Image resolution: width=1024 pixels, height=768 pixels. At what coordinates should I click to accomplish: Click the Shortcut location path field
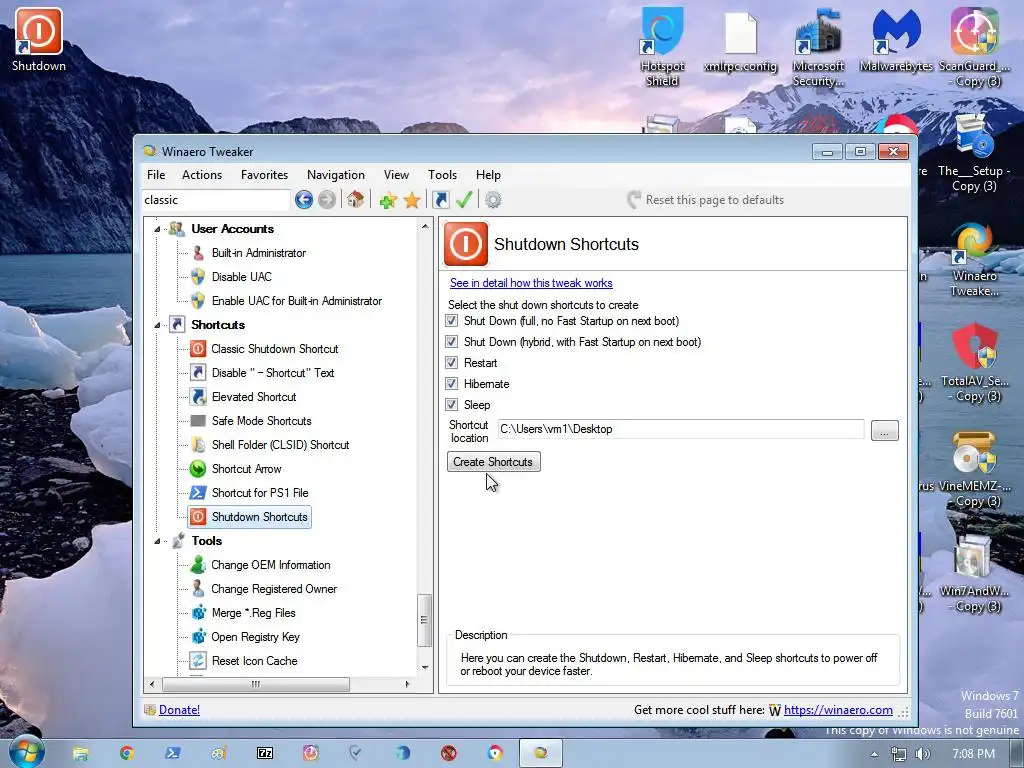click(x=680, y=429)
